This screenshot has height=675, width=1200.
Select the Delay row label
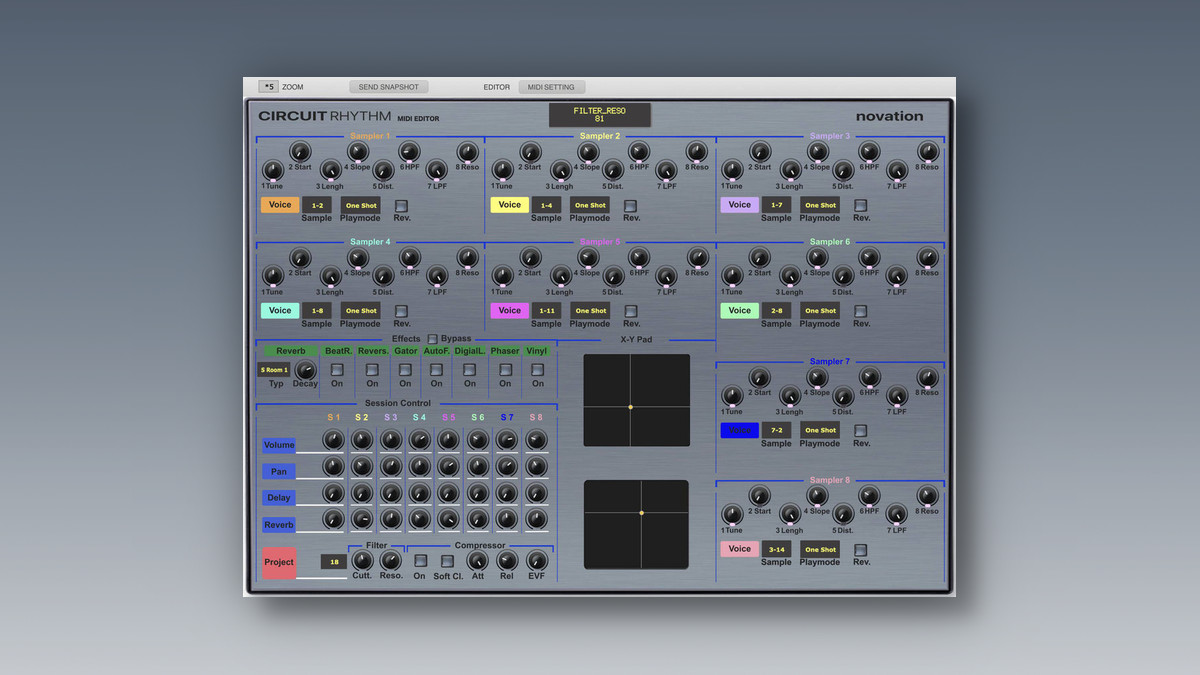pyautogui.click(x=279, y=497)
